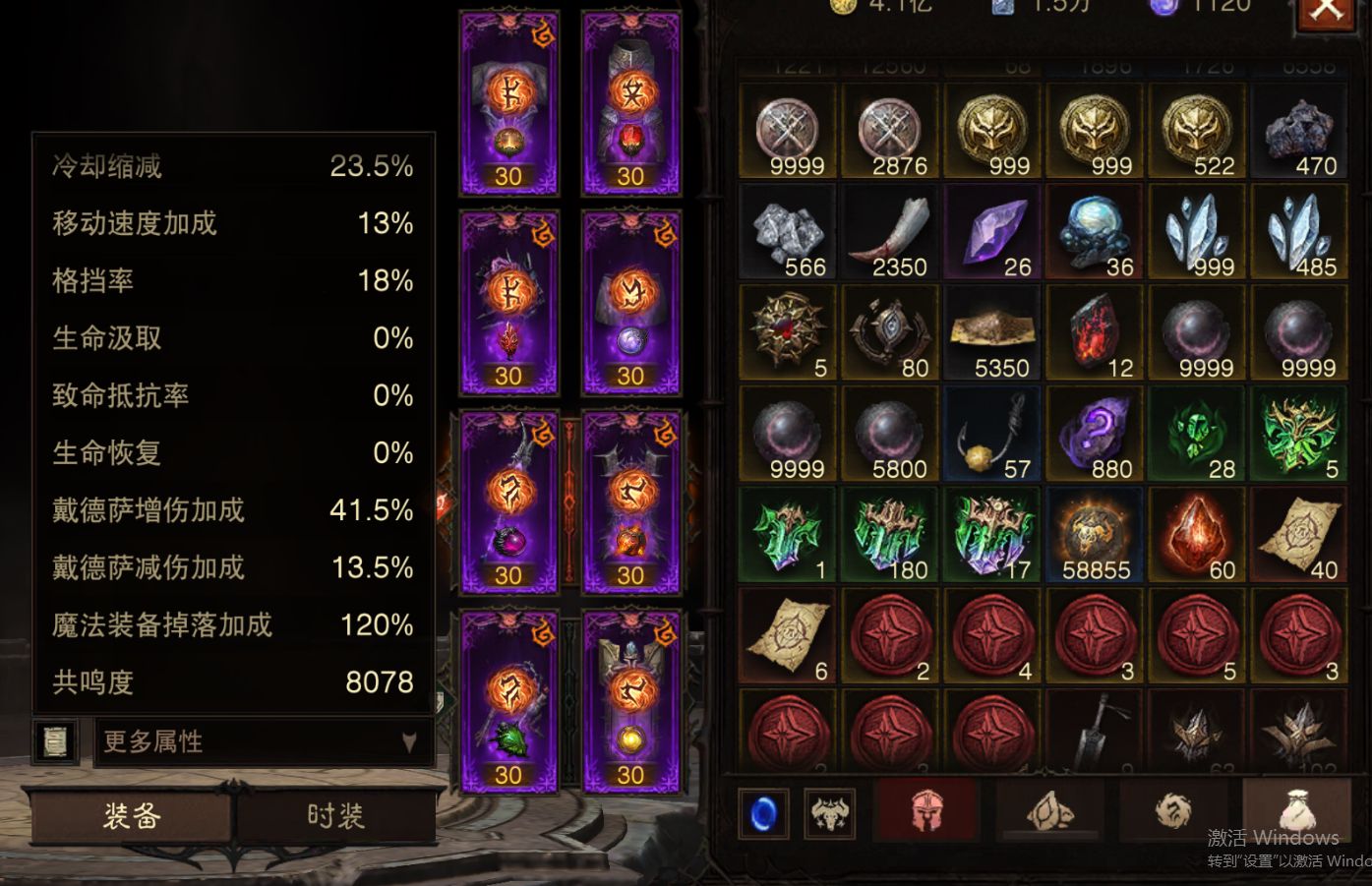Click the dropdown arrow beside 更多属性
Viewport: 1372px width, 886px height.
[409, 742]
